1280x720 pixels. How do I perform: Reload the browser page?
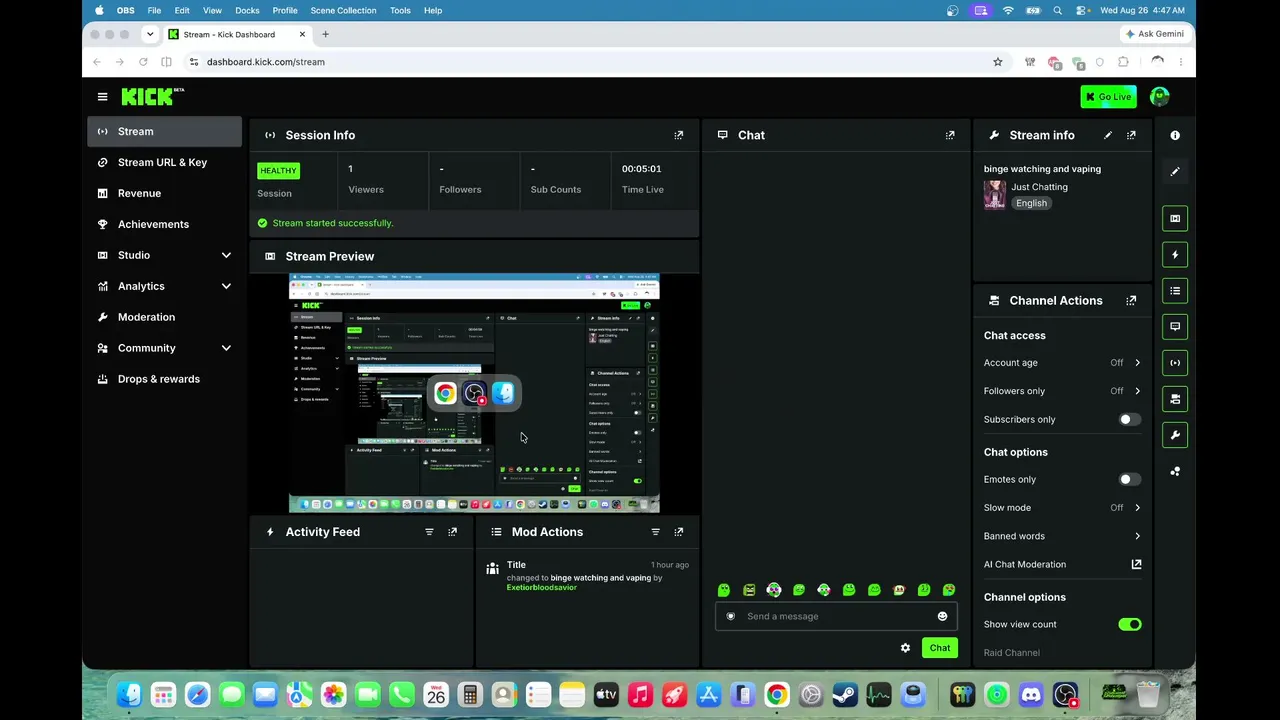143,62
